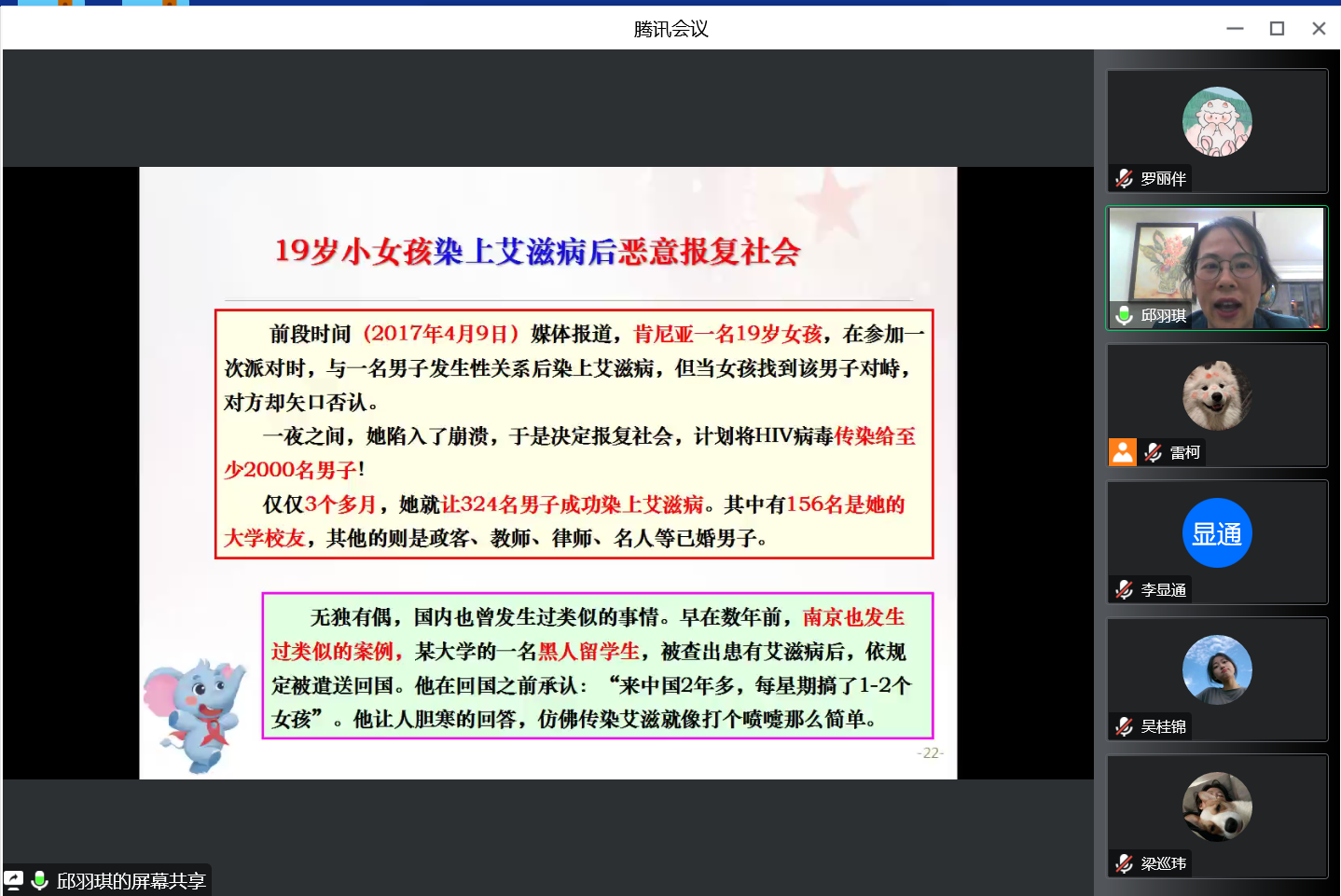Click the 腾讯会议 window title
The height and width of the screenshot is (896, 1341).
670,29
